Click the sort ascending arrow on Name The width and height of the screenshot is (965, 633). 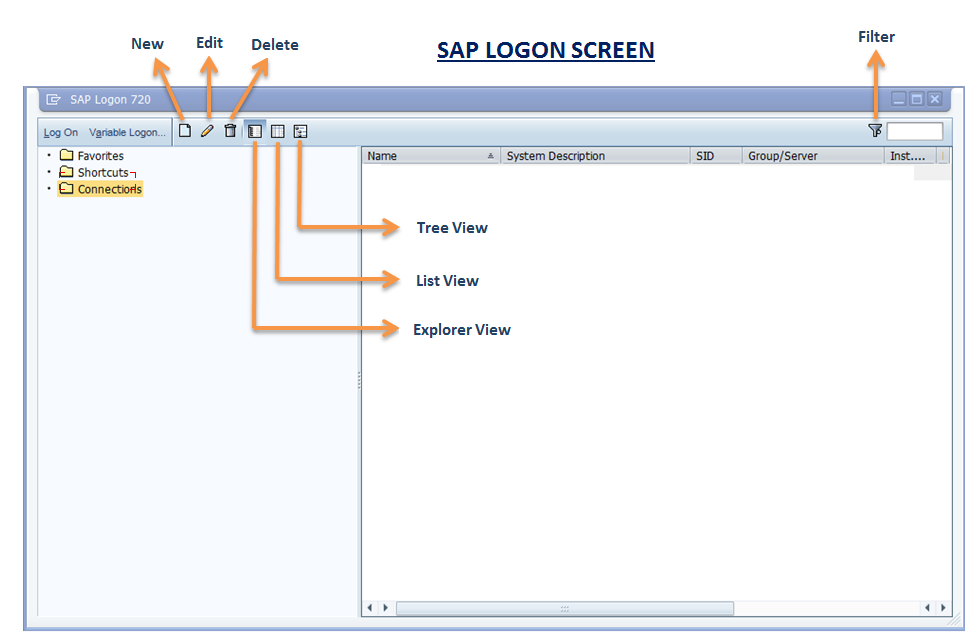(x=491, y=155)
